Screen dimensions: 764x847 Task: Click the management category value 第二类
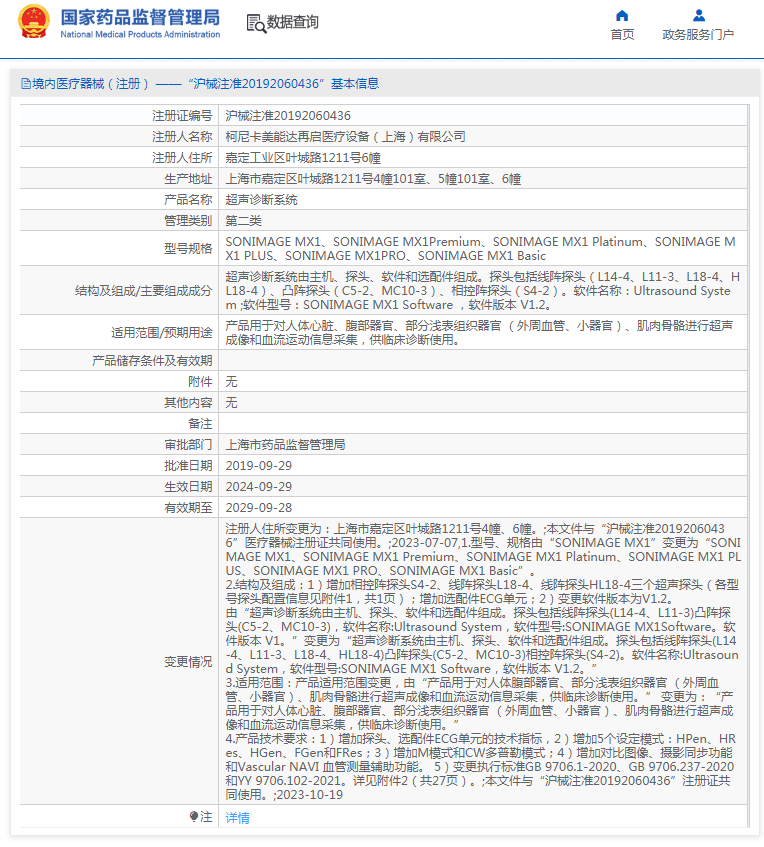pos(243,220)
